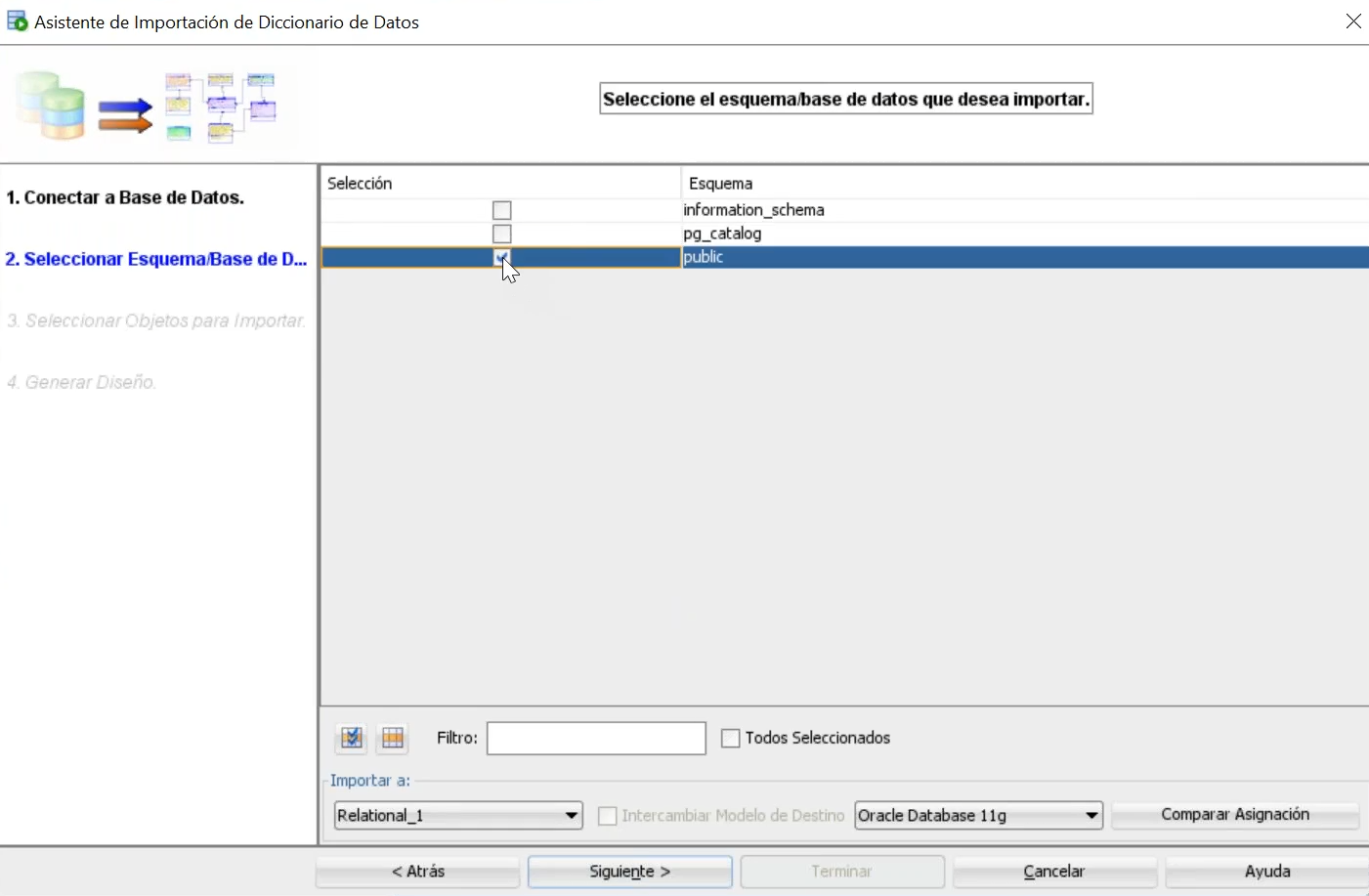The width and height of the screenshot is (1369, 896).
Task: Check the pg_catalog selection checkbox
Action: pos(501,233)
